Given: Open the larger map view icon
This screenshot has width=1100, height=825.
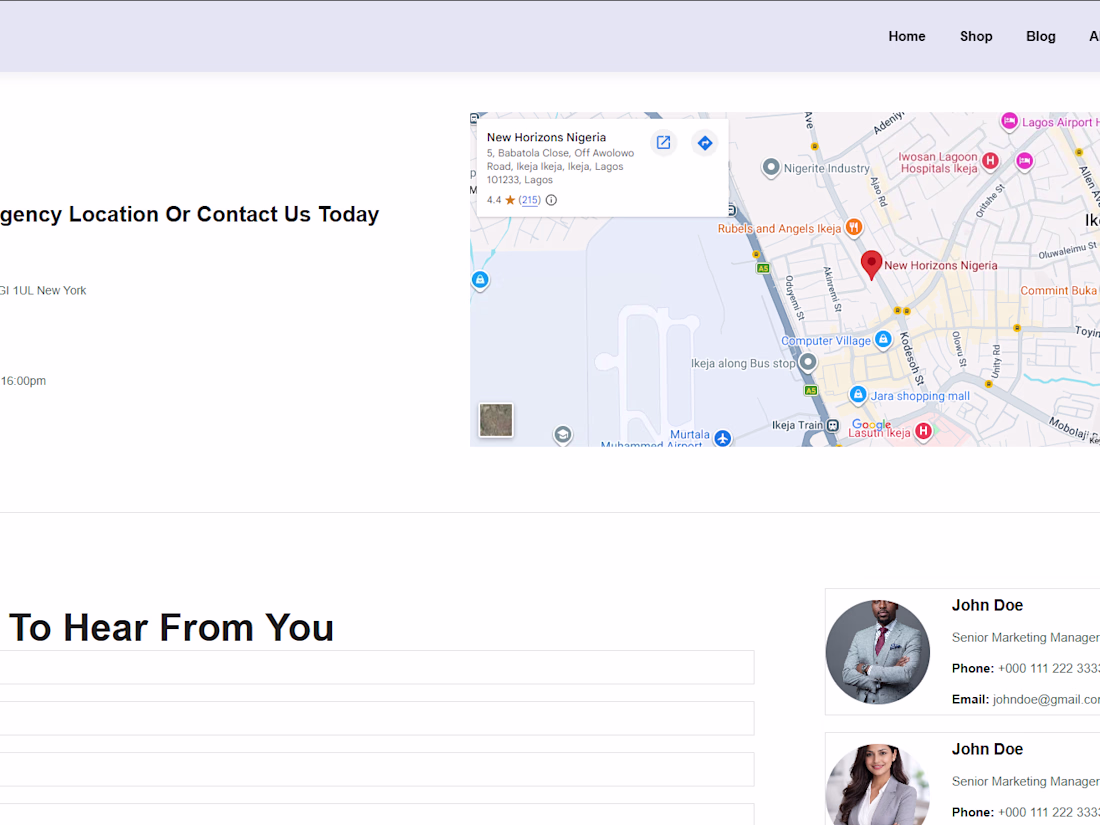Looking at the screenshot, I should [x=663, y=143].
